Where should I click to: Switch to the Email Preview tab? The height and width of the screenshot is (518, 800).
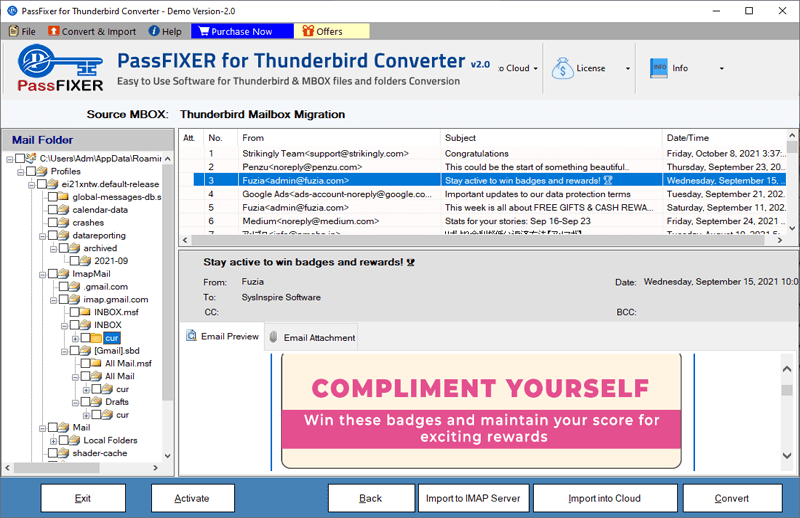tap(222, 336)
